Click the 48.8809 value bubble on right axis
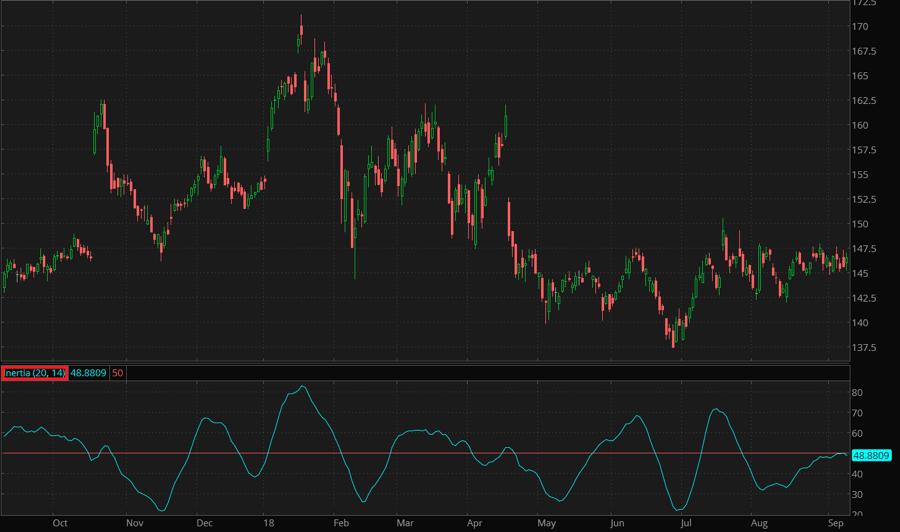900x532 pixels. point(870,454)
